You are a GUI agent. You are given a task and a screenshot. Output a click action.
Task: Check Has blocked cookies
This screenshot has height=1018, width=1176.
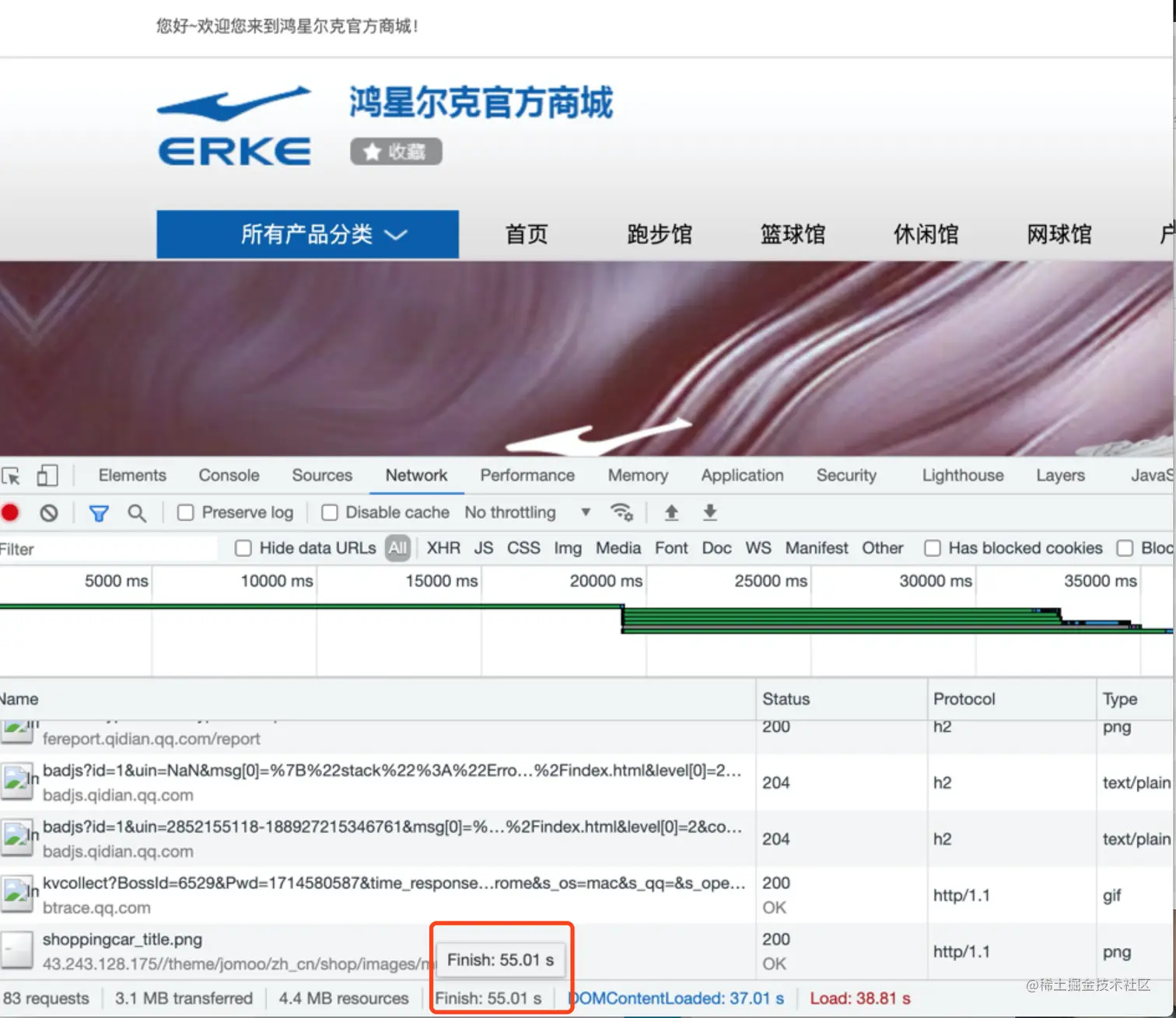click(933, 548)
